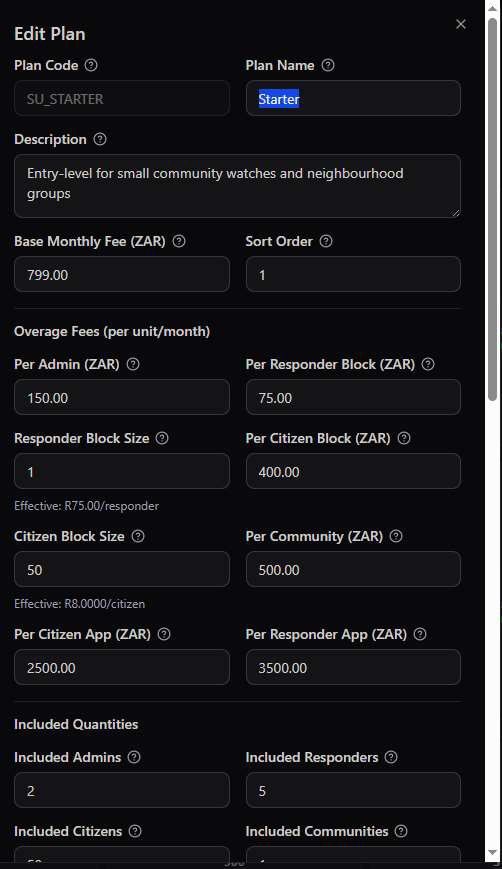The height and width of the screenshot is (869, 502).
Task: Focus the Plan Name field containing Starter
Action: tap(353, 99)
